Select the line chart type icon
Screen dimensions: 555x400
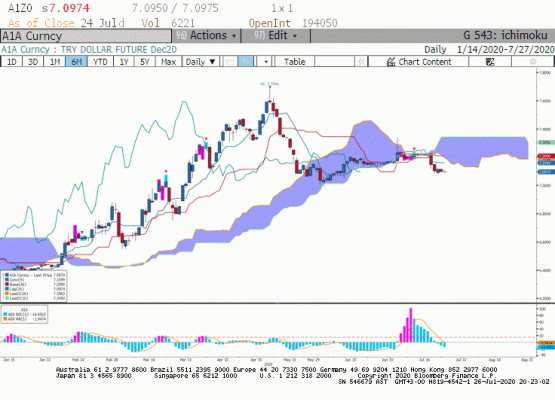pos(230,62)
